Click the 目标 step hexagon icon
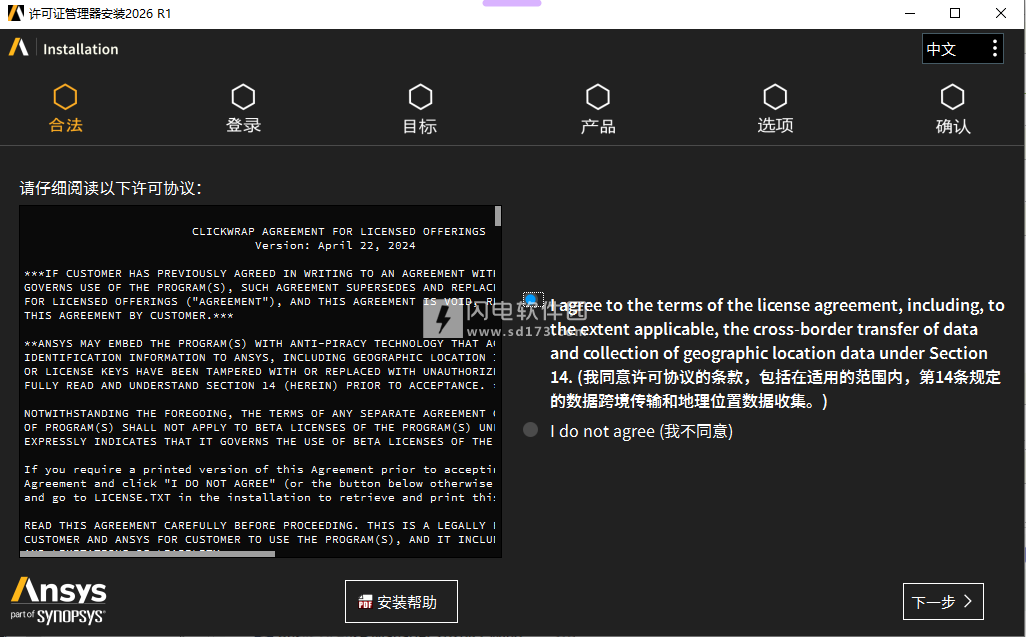The width and height of the screenshot is (1026, 637). click(420, 97)
